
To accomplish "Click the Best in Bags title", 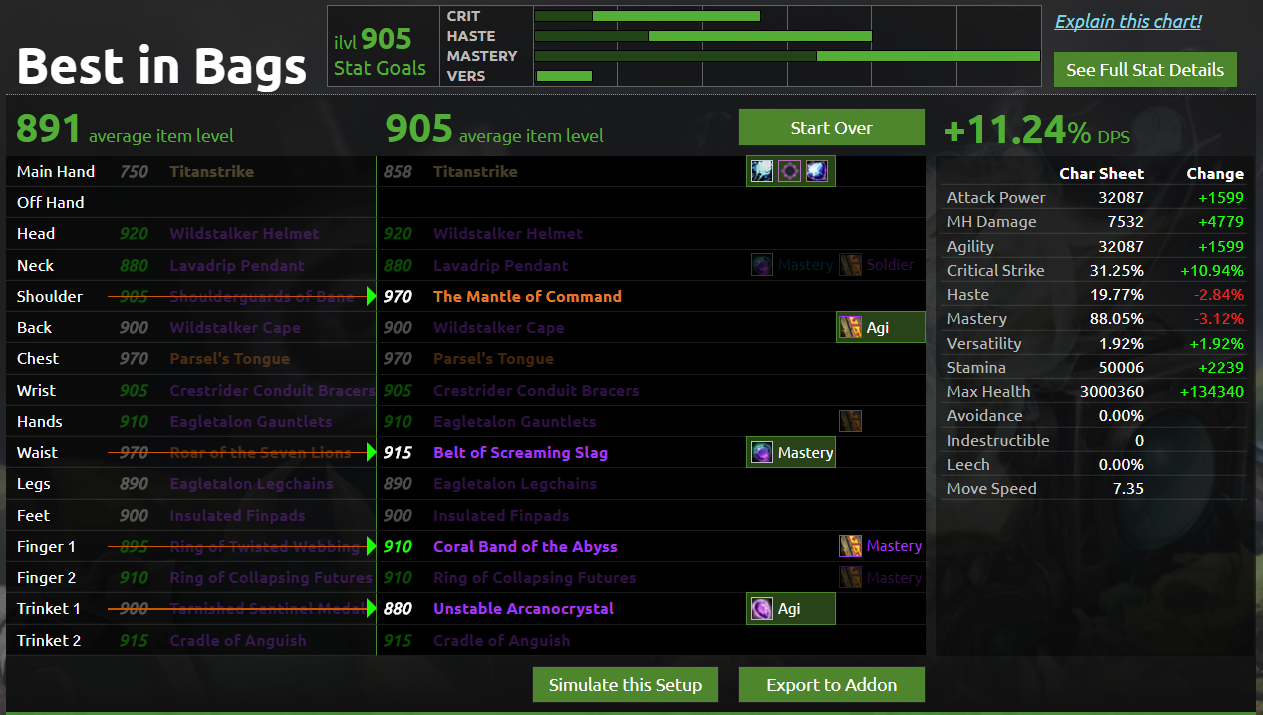I will point(162,66).
